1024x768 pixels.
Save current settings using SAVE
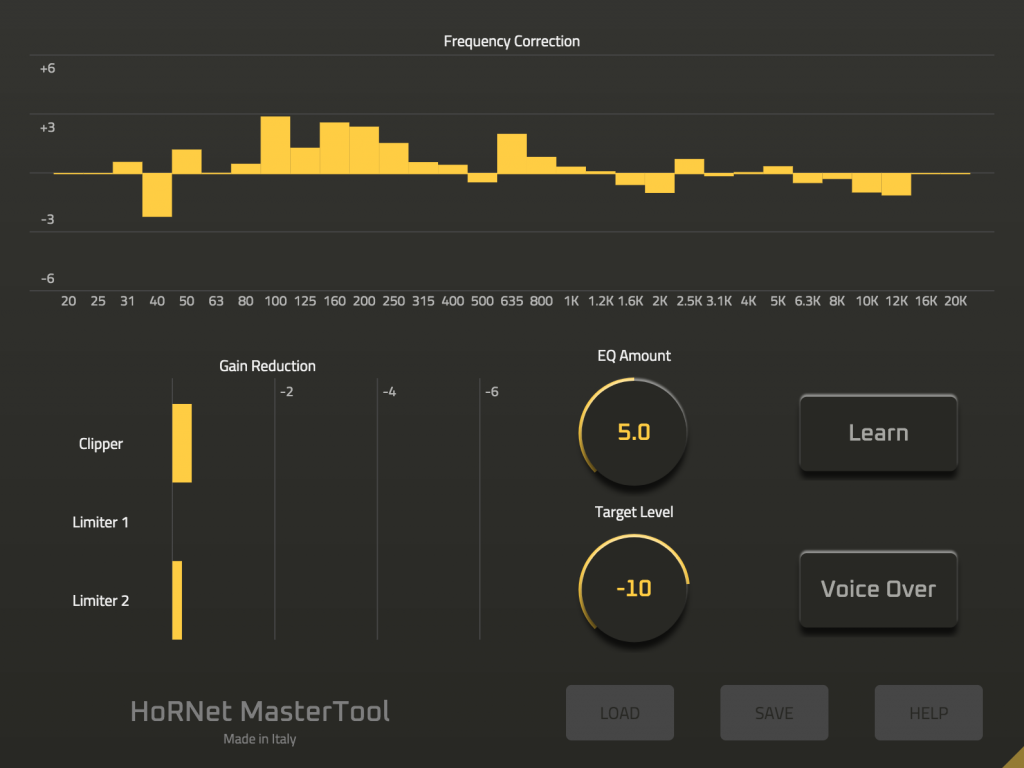click(x=773, y=712)
